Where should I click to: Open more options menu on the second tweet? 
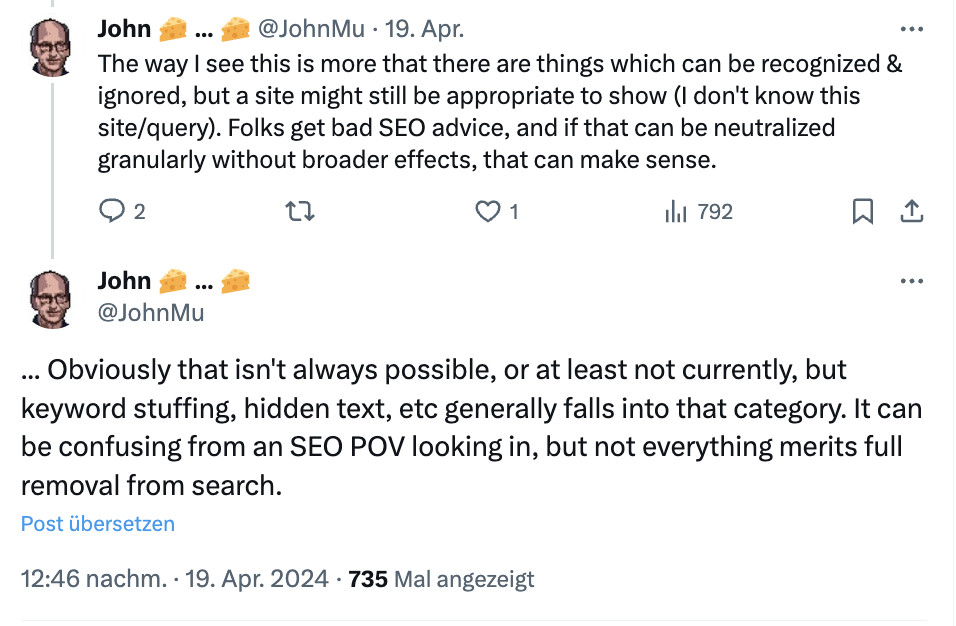pyautogui.click(x=912, y=281)
